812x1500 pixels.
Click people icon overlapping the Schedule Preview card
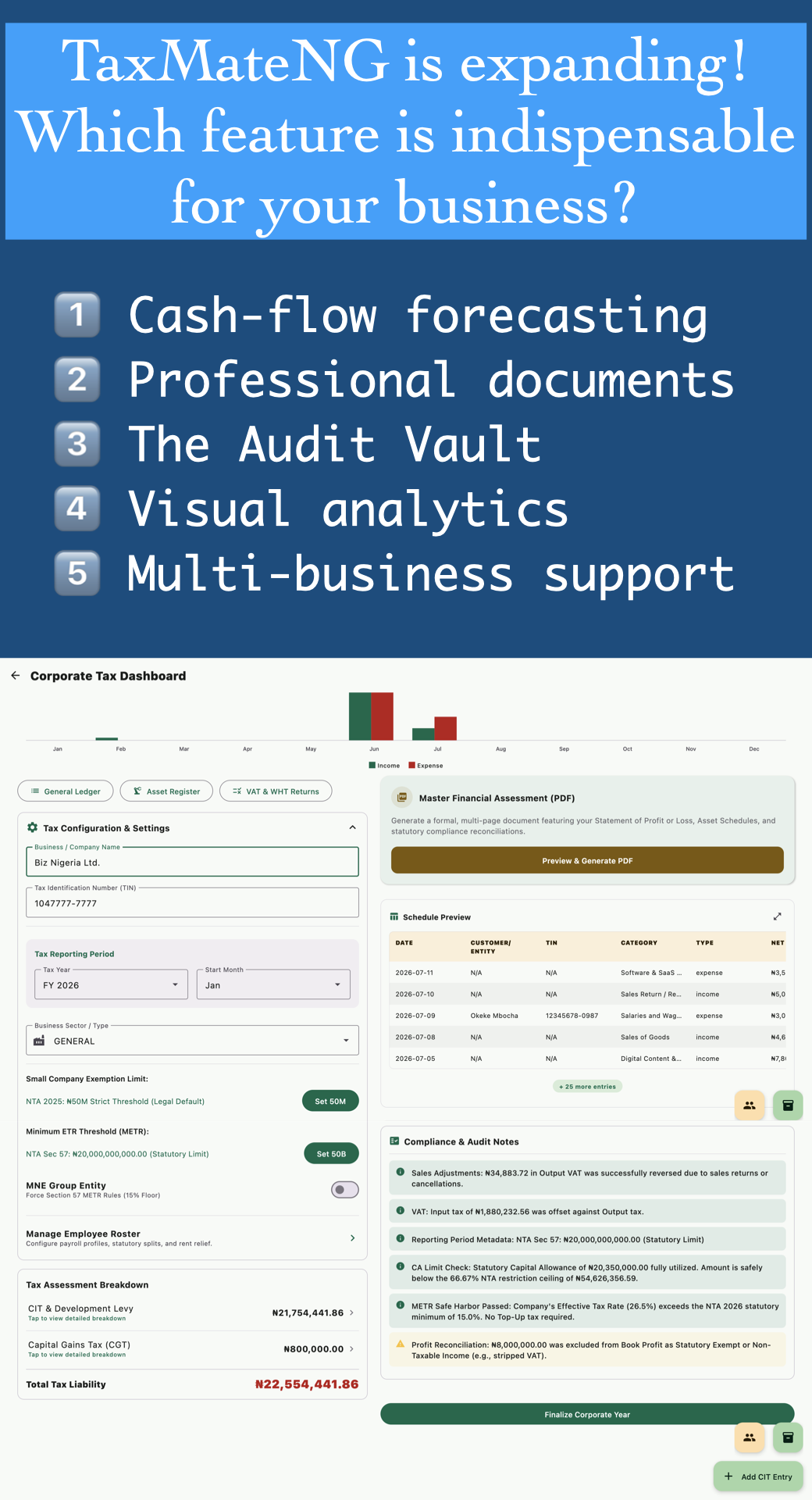[x=750, y=1105]
